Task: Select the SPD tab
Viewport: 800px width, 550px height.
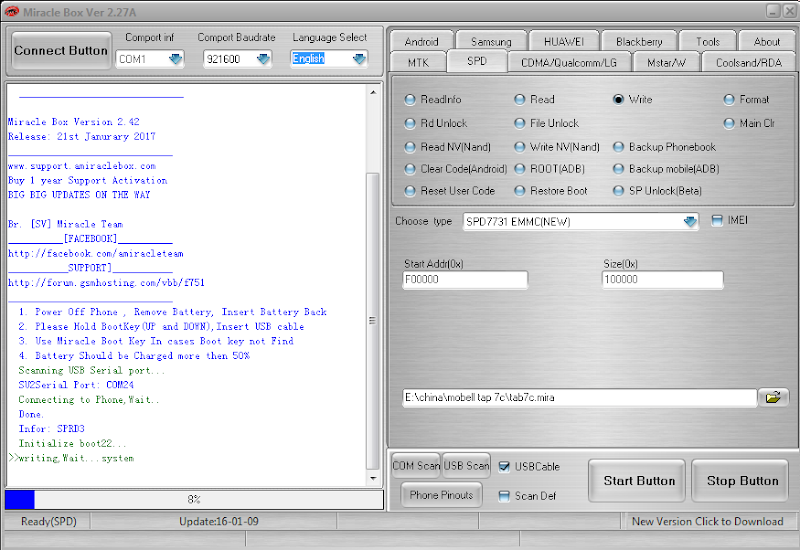Action: 477,61
